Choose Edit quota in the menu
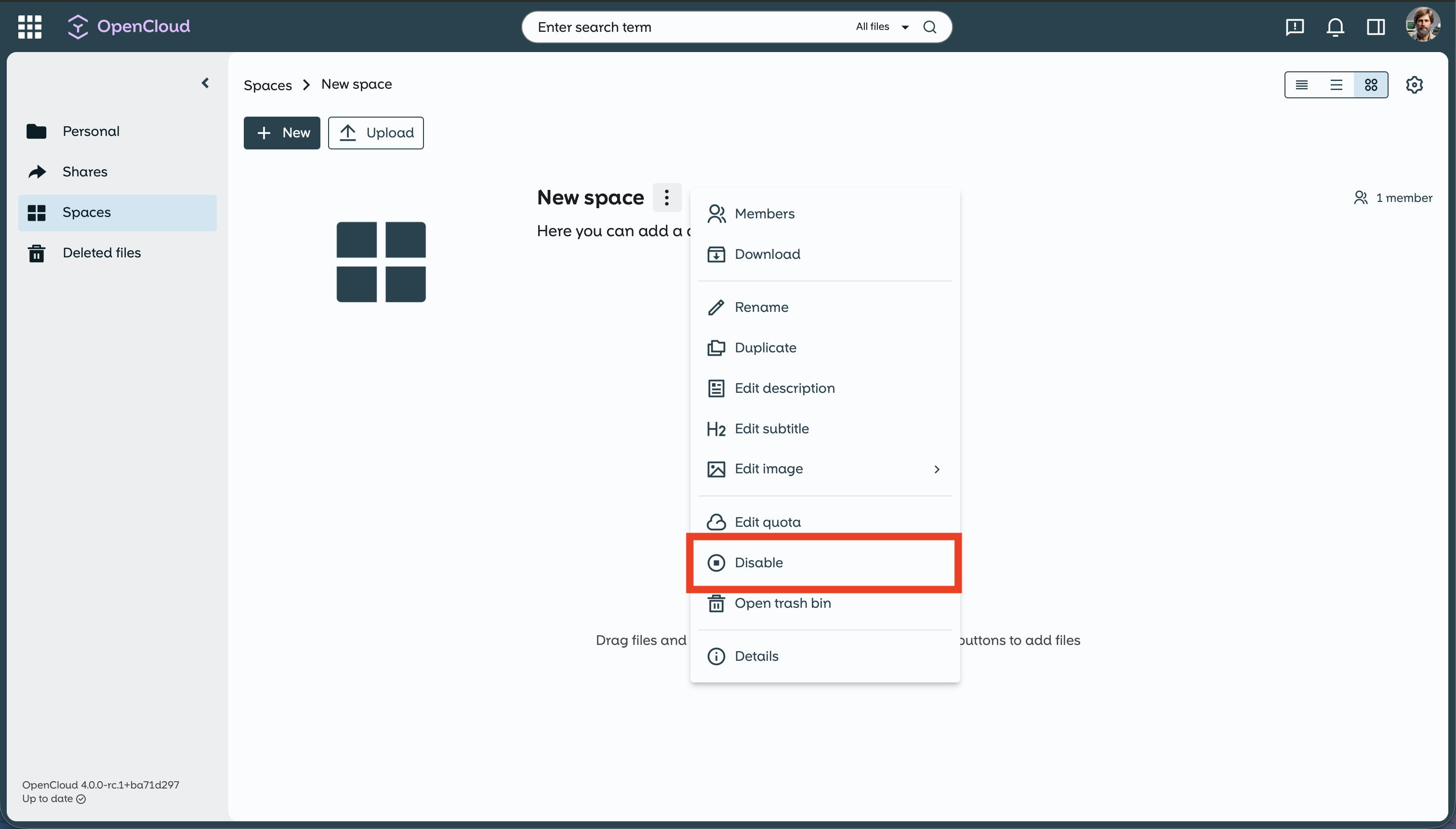Screen dimensions: 1456x829 click(767, 522)
